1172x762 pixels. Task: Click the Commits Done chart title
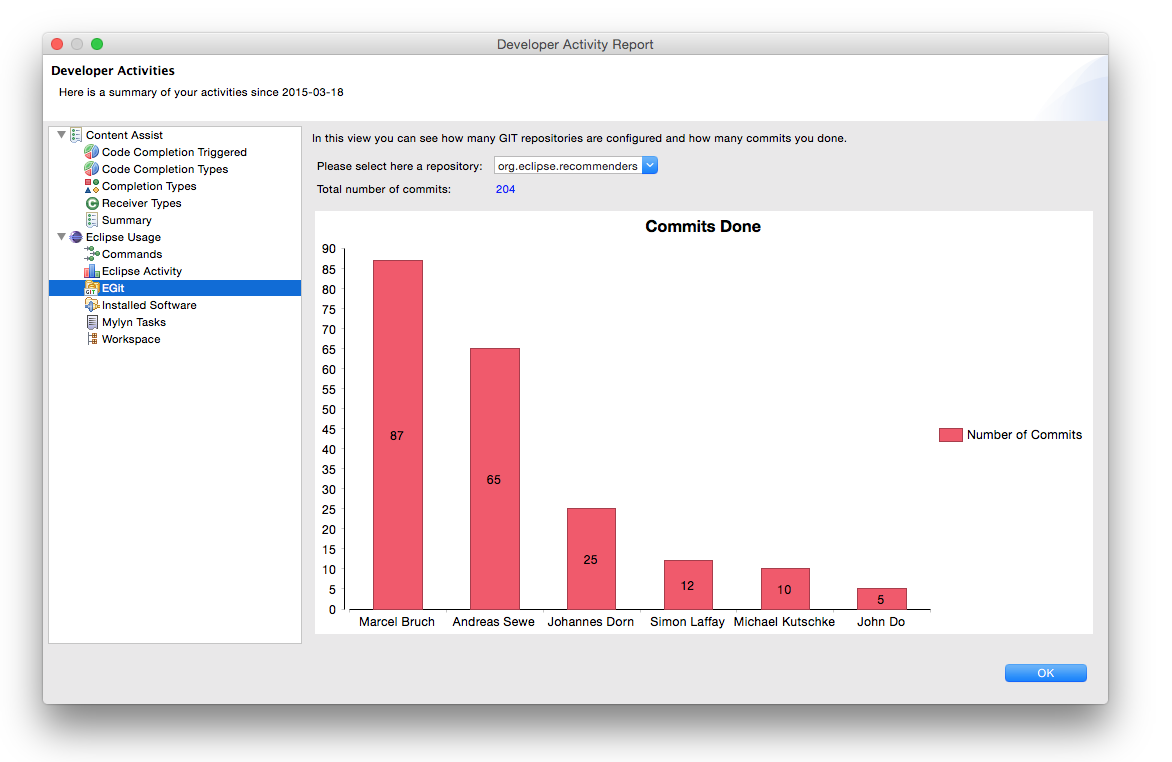point(703,227)
